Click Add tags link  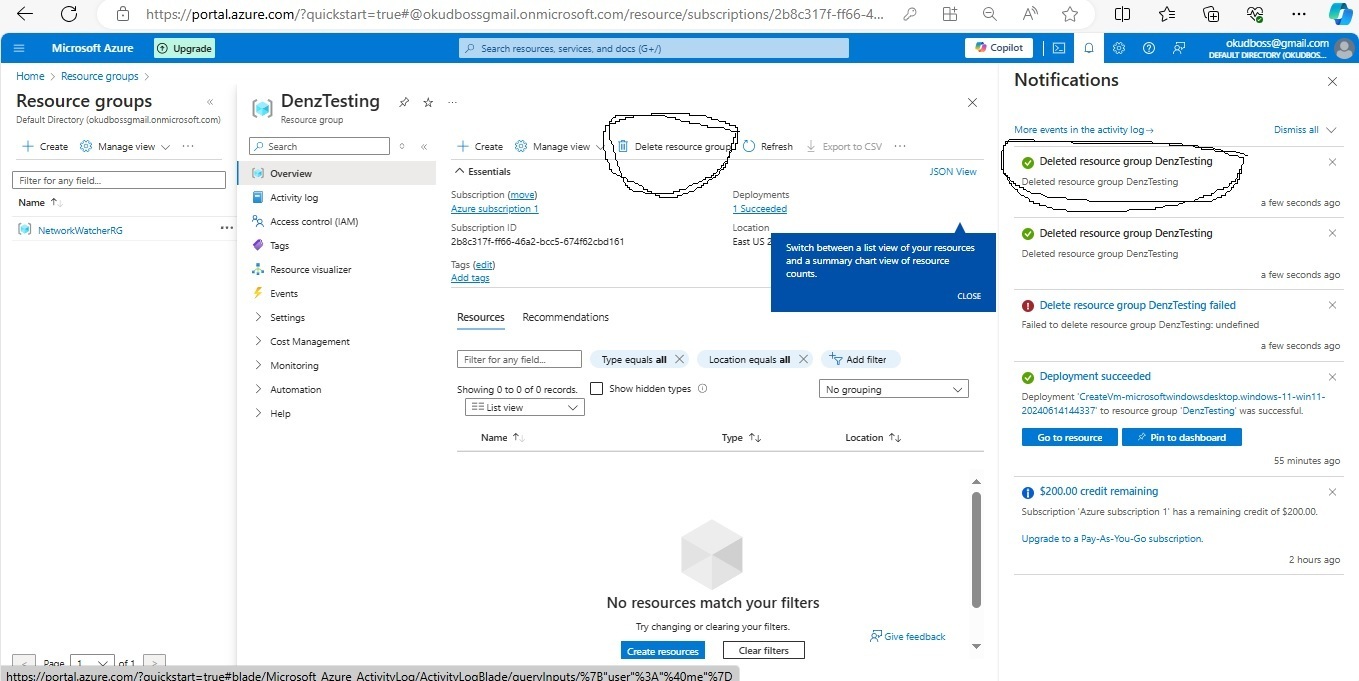470,278
